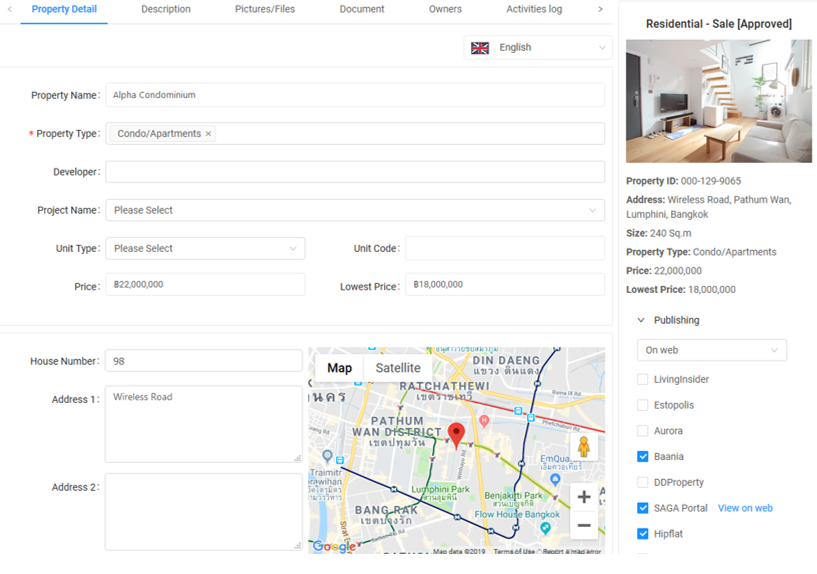817x574 pixels.
Task: Switch map to Satellite view
Action: [398, 368]
